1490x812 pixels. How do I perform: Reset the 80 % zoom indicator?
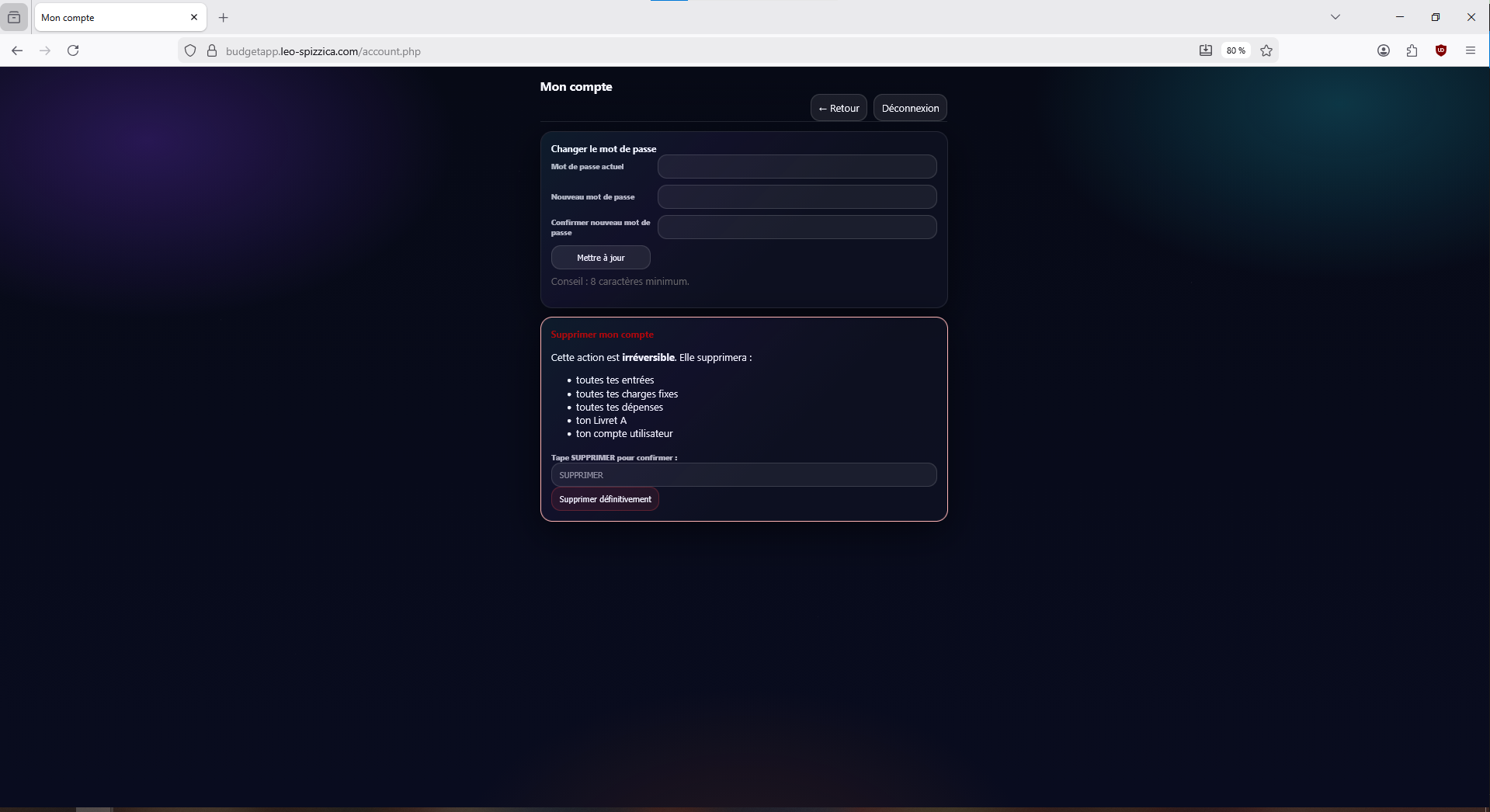click(1235, 50)
